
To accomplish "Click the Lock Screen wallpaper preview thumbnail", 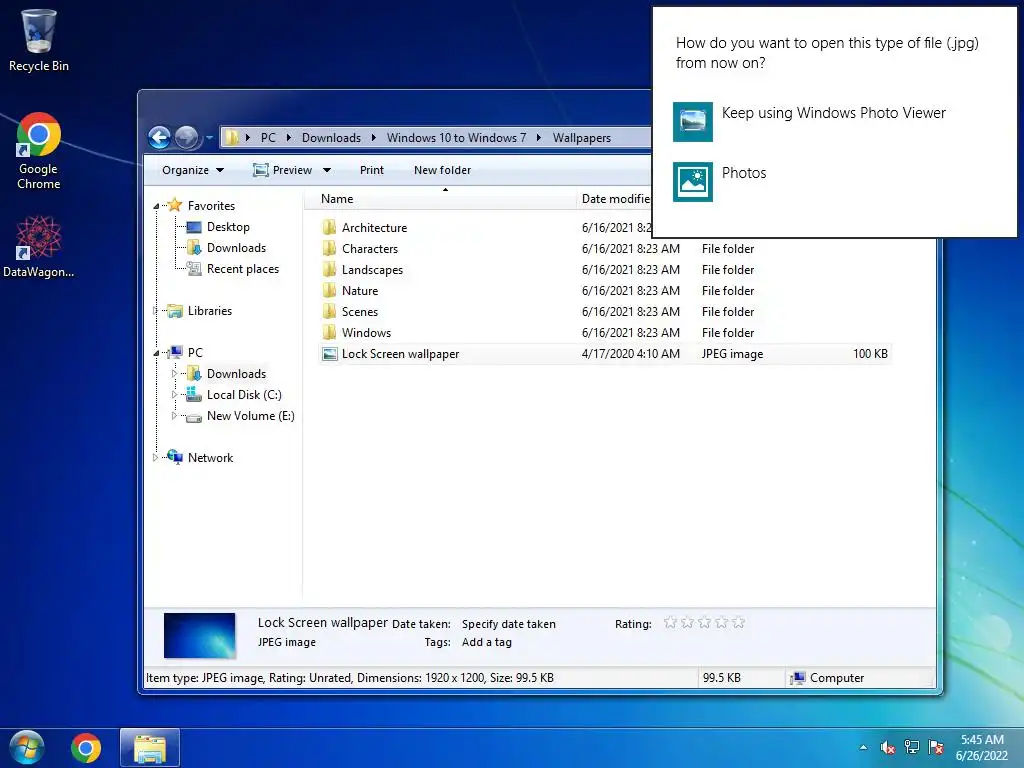I will [199, 635].
